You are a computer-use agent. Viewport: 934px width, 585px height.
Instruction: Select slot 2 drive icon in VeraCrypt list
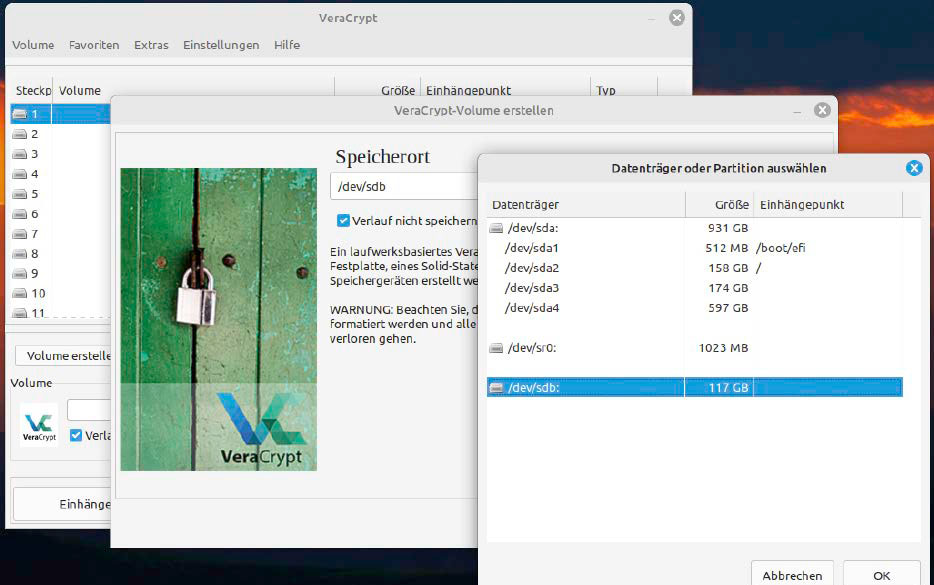click(20, 134)
